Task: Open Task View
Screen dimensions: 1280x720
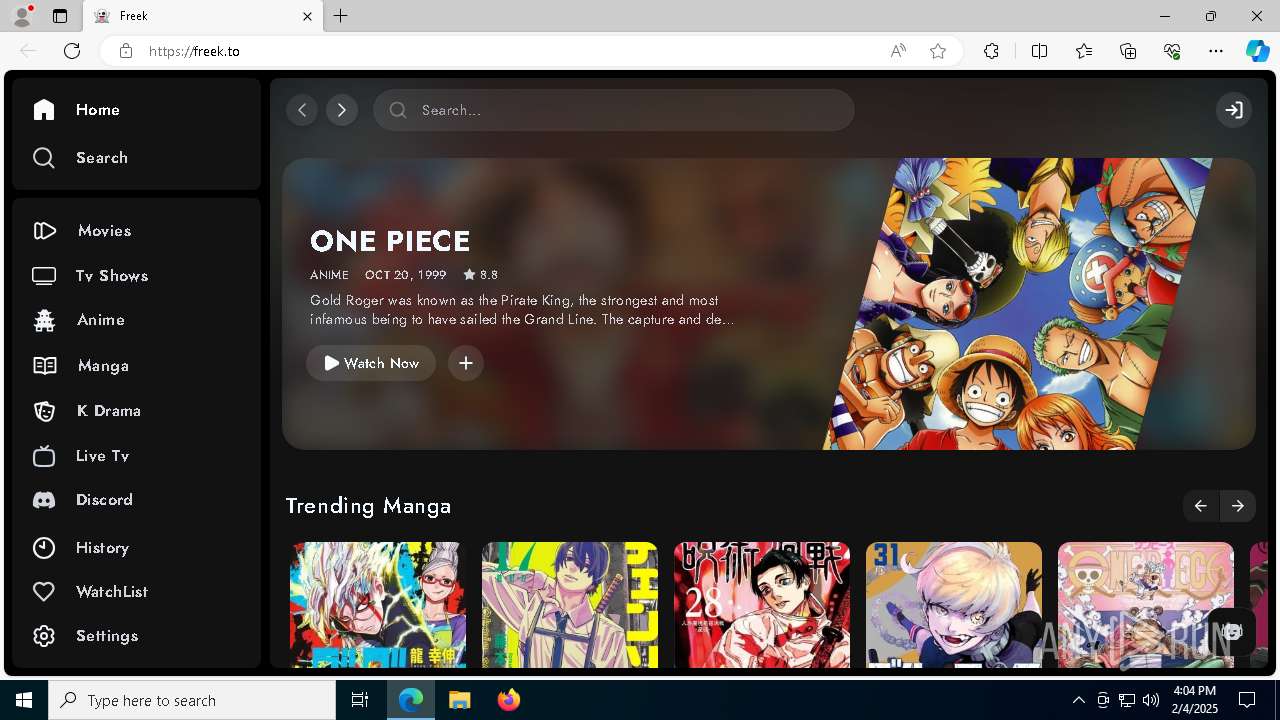Action: pyautogui.click(x=360, y=700)
